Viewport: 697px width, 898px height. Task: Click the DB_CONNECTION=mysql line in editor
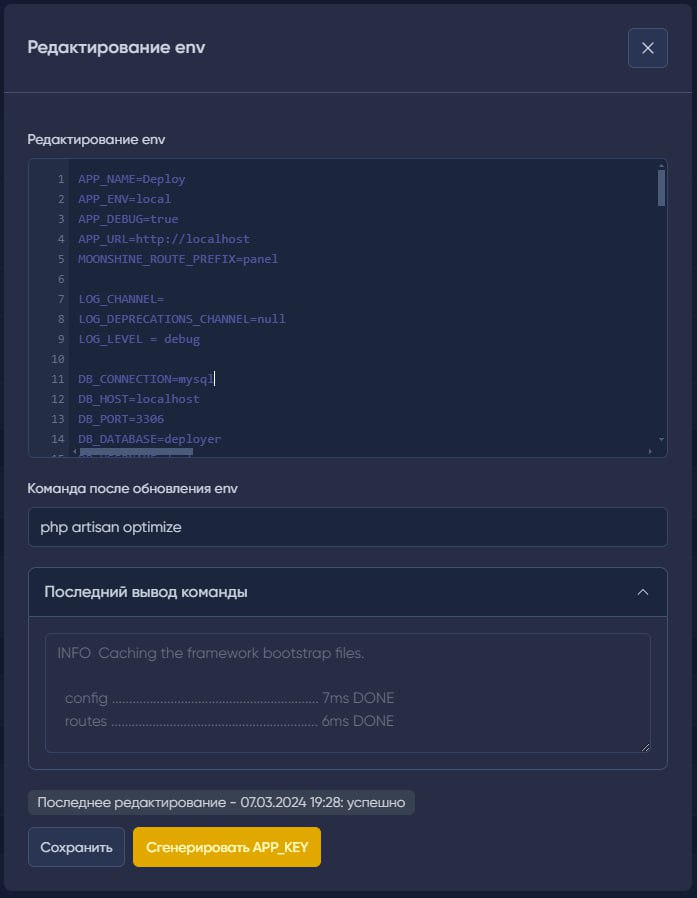tap(145, 379)
